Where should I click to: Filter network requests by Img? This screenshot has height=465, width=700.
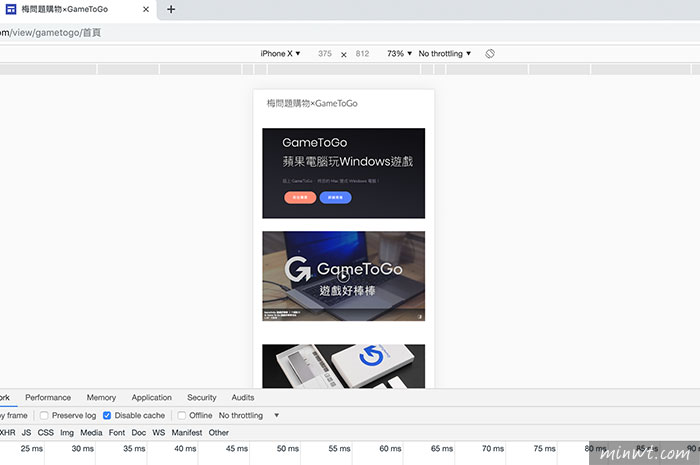tap(67, 432)
